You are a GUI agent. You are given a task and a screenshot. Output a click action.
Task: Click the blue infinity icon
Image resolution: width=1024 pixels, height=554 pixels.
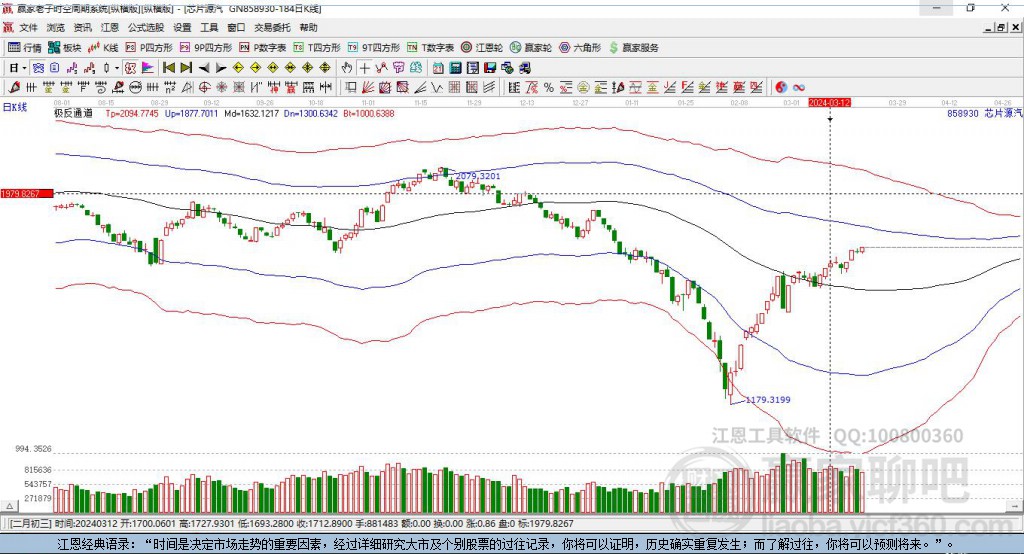[x=799, y=87]
